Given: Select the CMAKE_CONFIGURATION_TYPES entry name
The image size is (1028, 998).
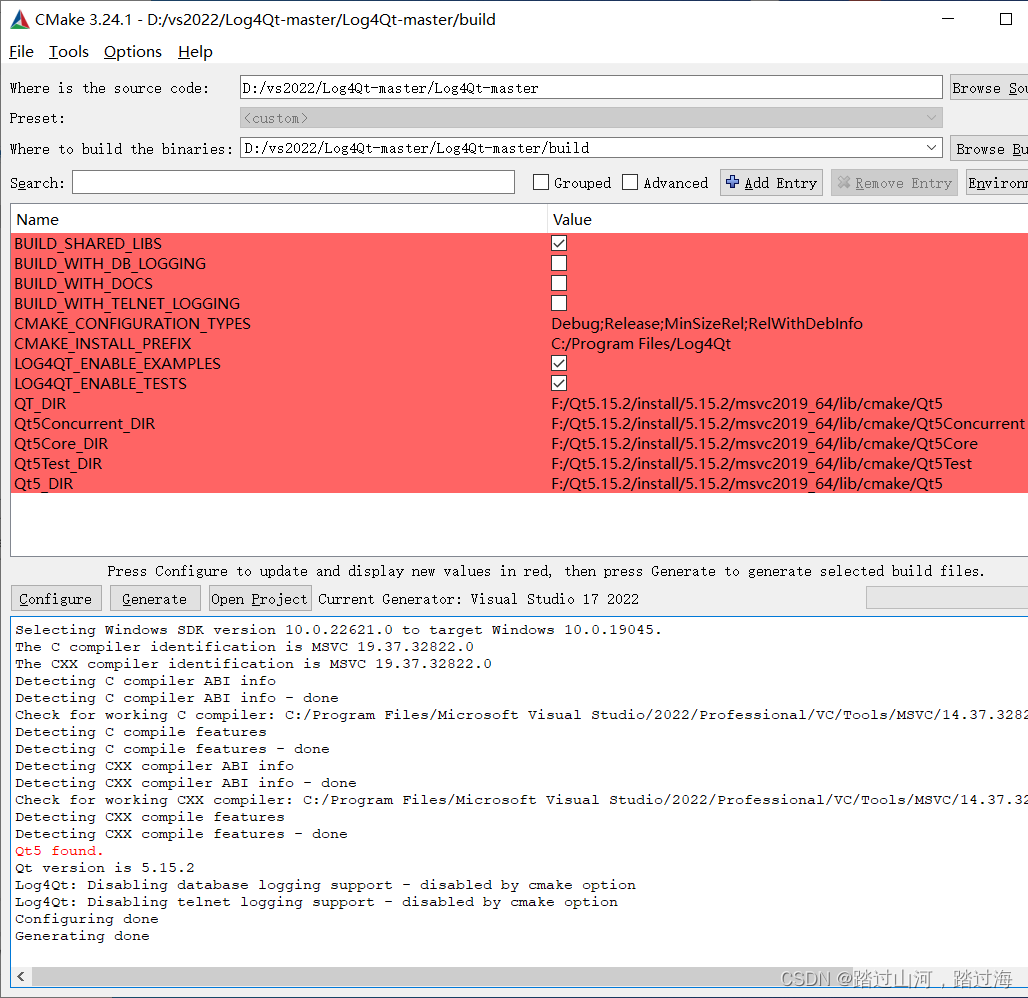Looking at the screenshot, I should pos(132,323).
